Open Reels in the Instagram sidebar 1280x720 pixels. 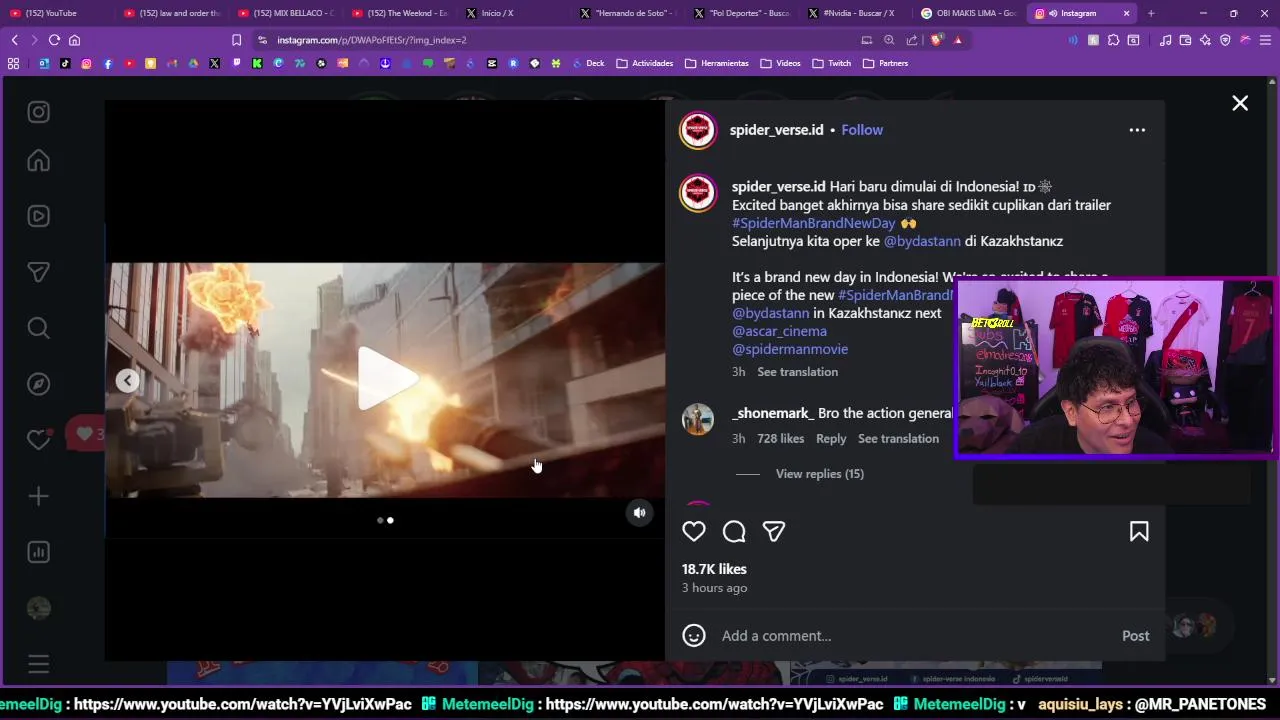38,216
